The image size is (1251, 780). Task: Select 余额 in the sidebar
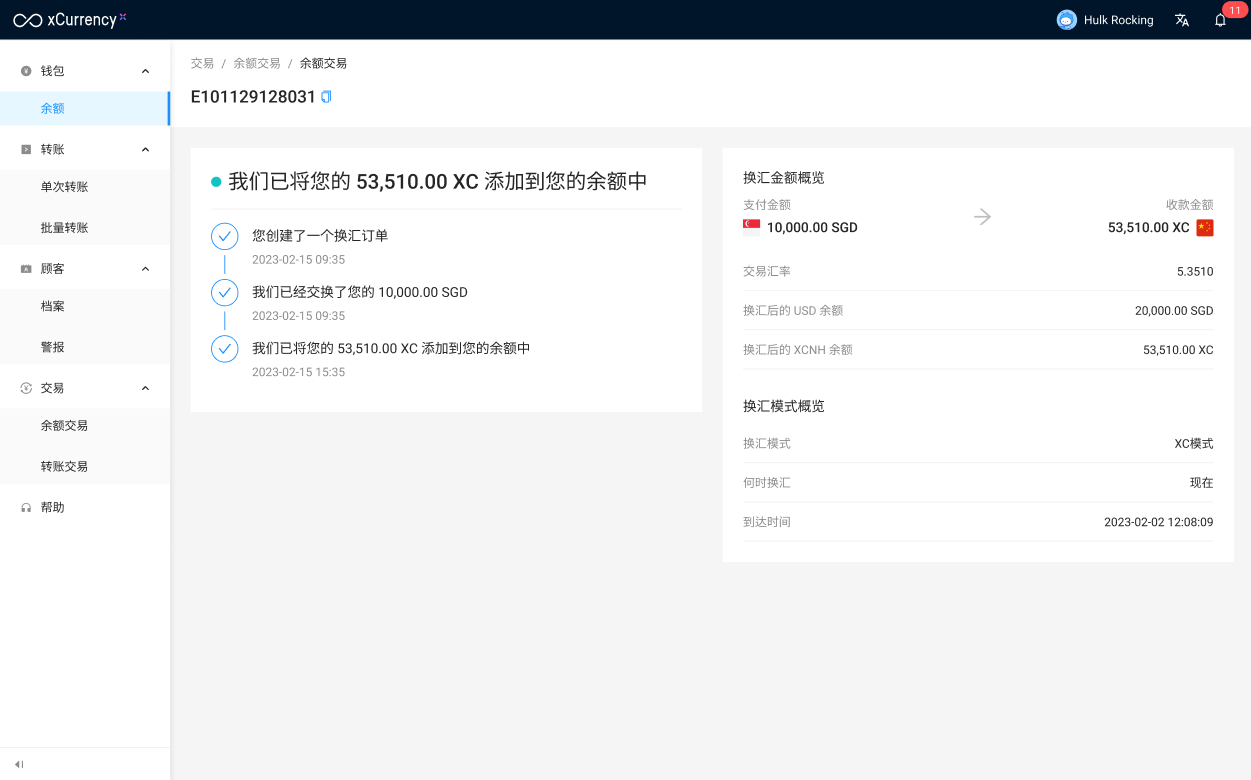pos(85,108)
